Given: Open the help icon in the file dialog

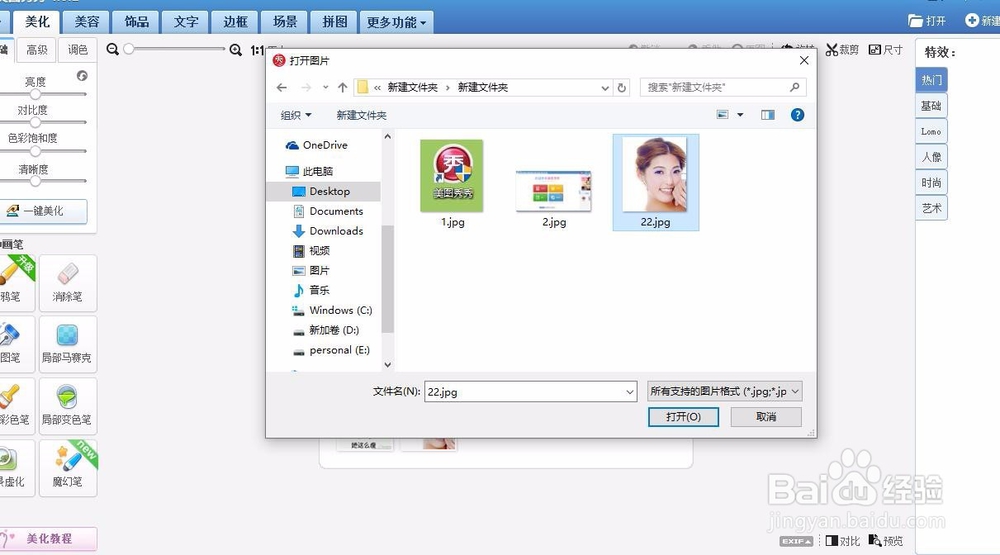Looking at the screenshot, I should (797, 115).
